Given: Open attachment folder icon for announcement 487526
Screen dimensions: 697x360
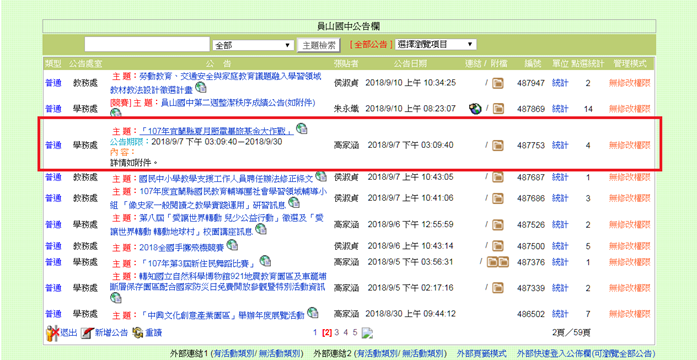Looking at the screenshot, I should pos(498,224).
